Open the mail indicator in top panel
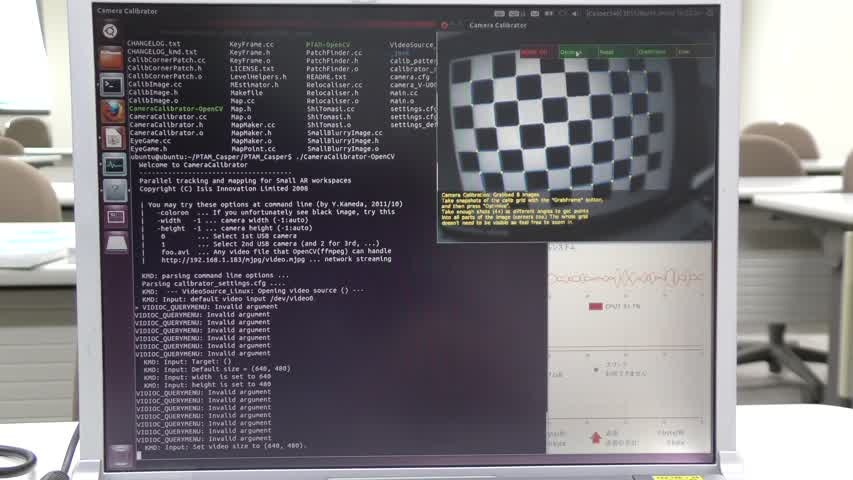The height and width of the screenshot is (480, 853). 535,13
